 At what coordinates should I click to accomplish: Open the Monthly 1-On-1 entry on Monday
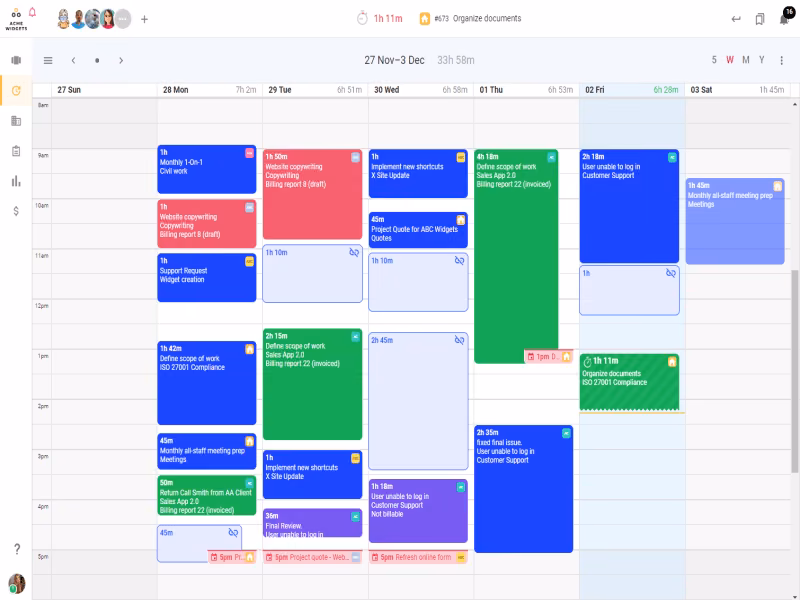pos(207,169)
